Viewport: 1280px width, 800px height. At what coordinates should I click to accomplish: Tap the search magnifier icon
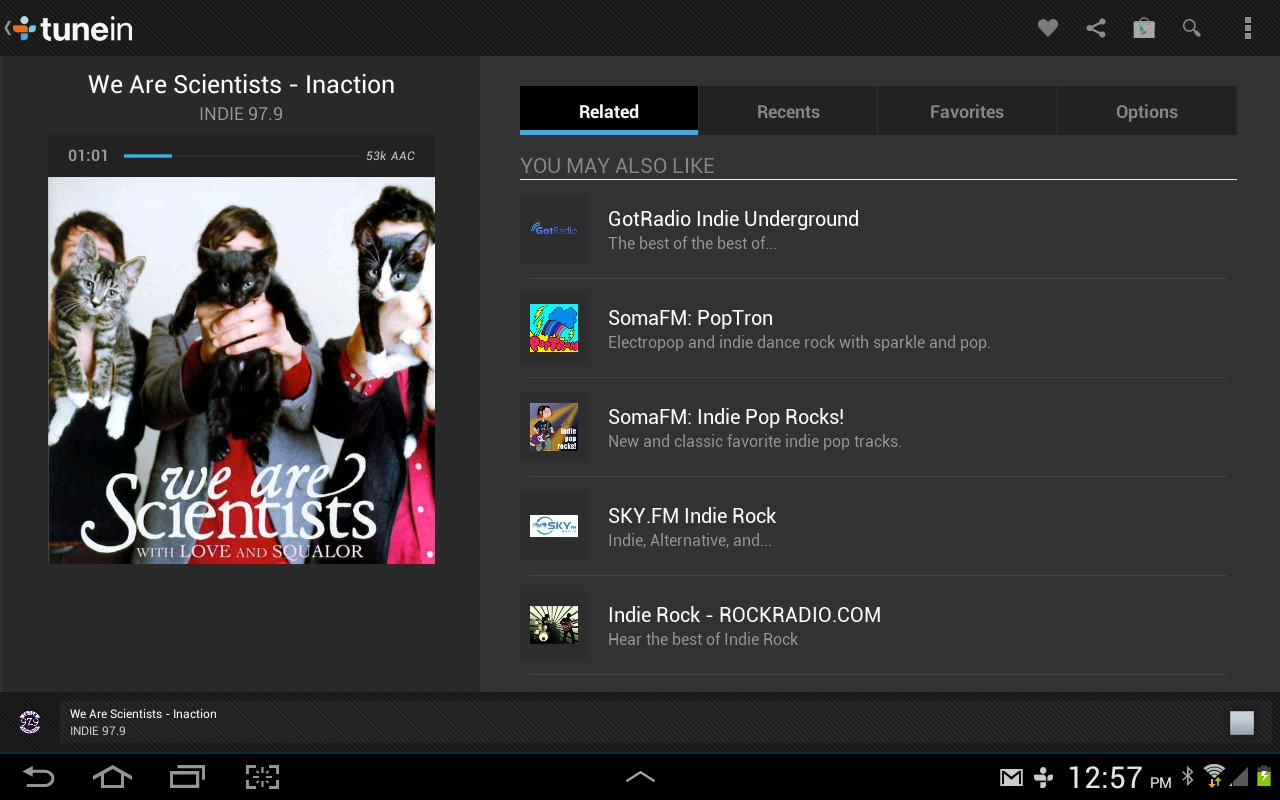1192,28
